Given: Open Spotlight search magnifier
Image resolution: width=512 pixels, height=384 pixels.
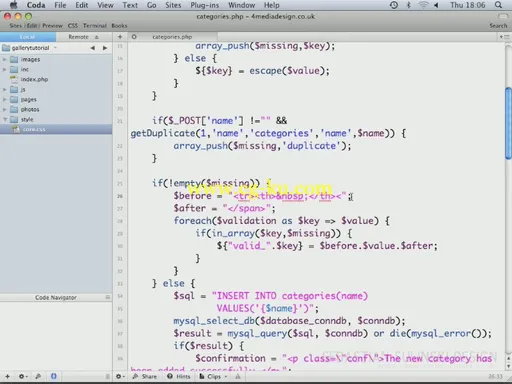Looking at the screenshot, I should 498,5.
